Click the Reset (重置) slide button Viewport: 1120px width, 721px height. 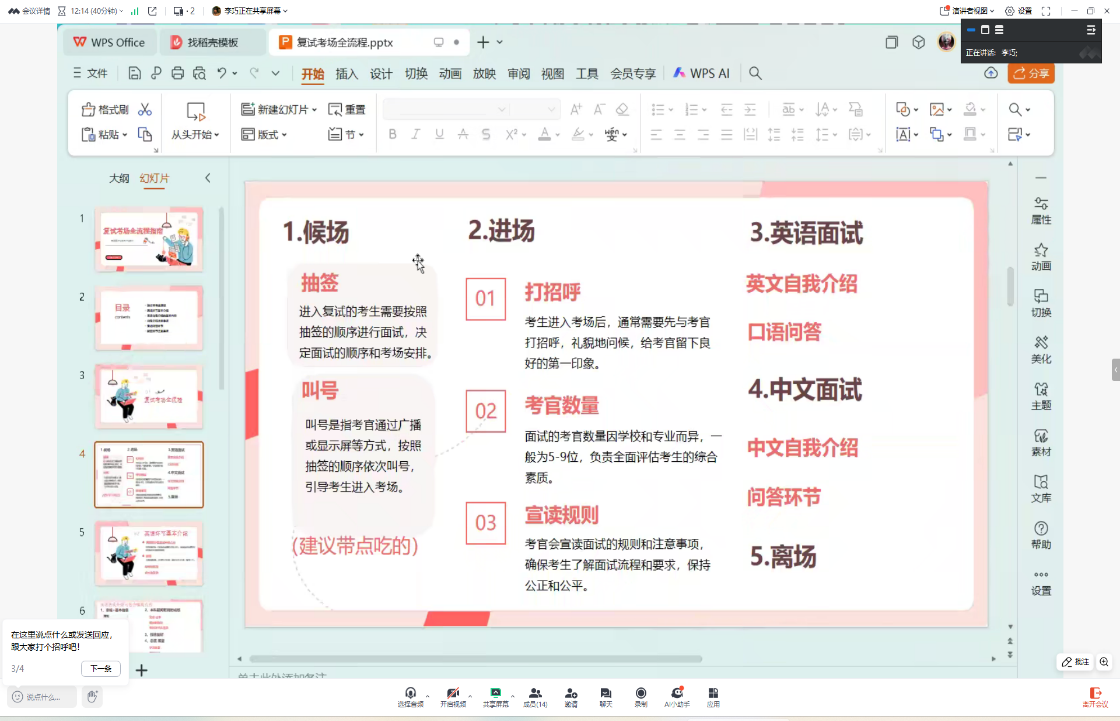click(346, 109)
